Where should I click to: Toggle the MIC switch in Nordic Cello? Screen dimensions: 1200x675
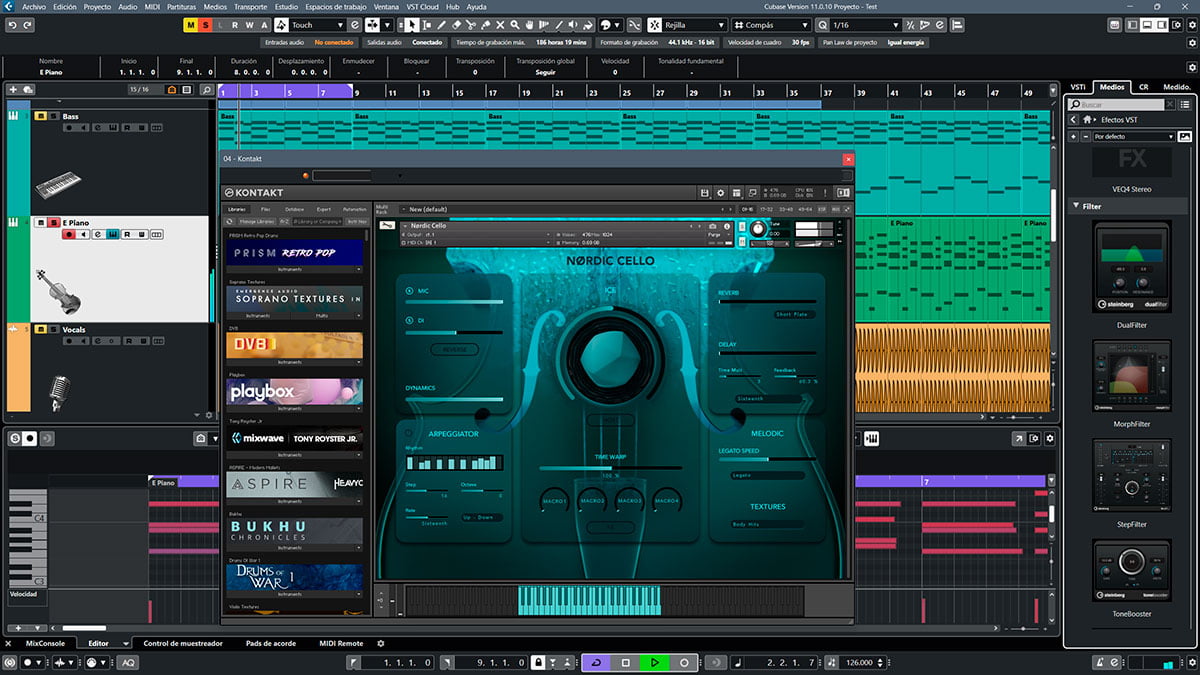[410, 291]
